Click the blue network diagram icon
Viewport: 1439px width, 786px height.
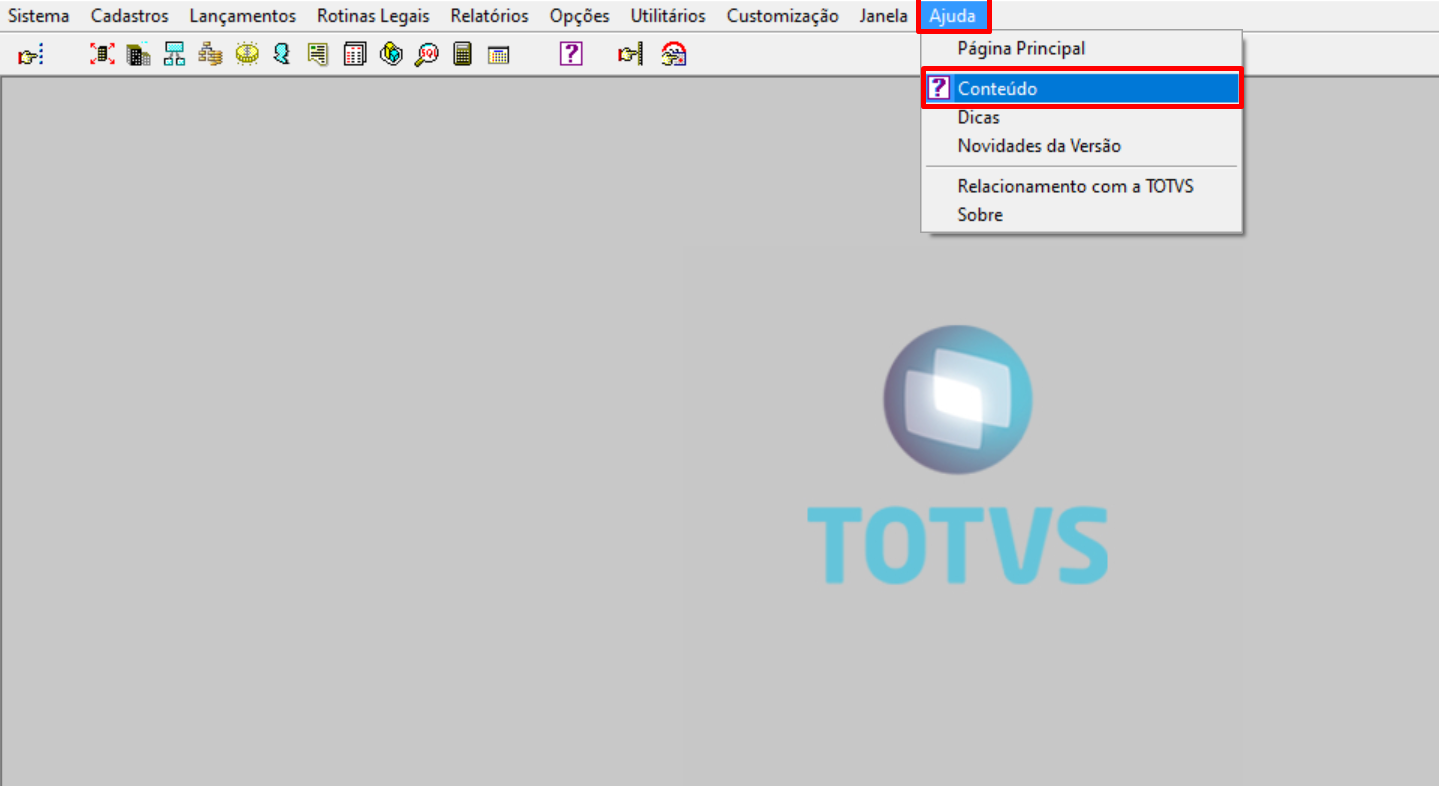tap(174, 54)
